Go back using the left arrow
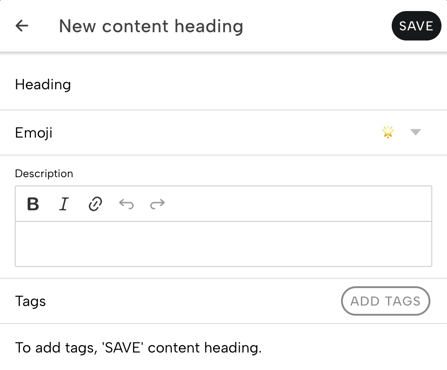 coord(22,26)
